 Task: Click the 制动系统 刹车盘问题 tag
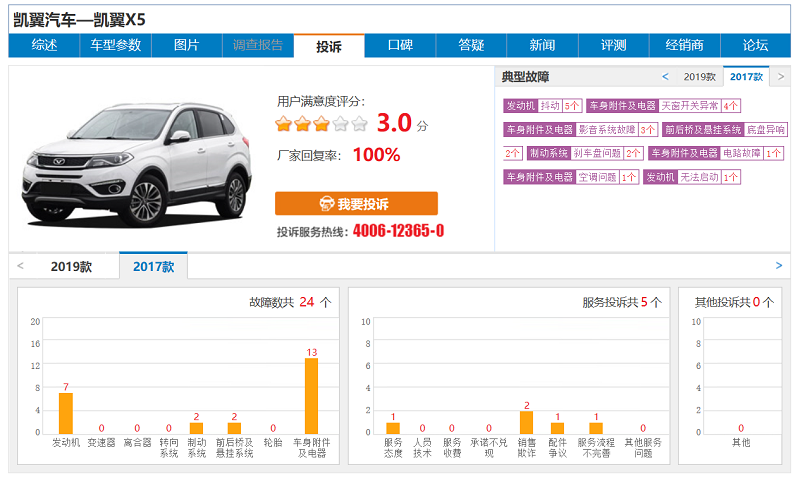point(585,153)
